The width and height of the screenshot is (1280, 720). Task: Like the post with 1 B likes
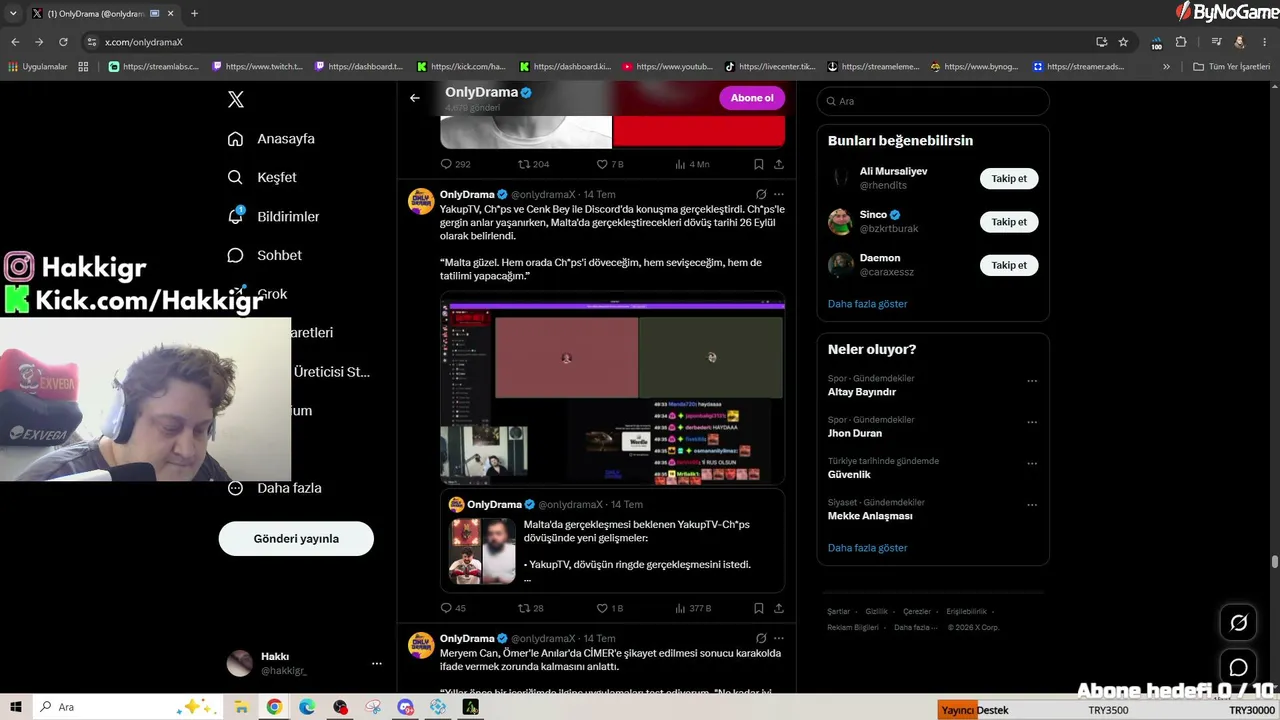[x=610, y=608]
